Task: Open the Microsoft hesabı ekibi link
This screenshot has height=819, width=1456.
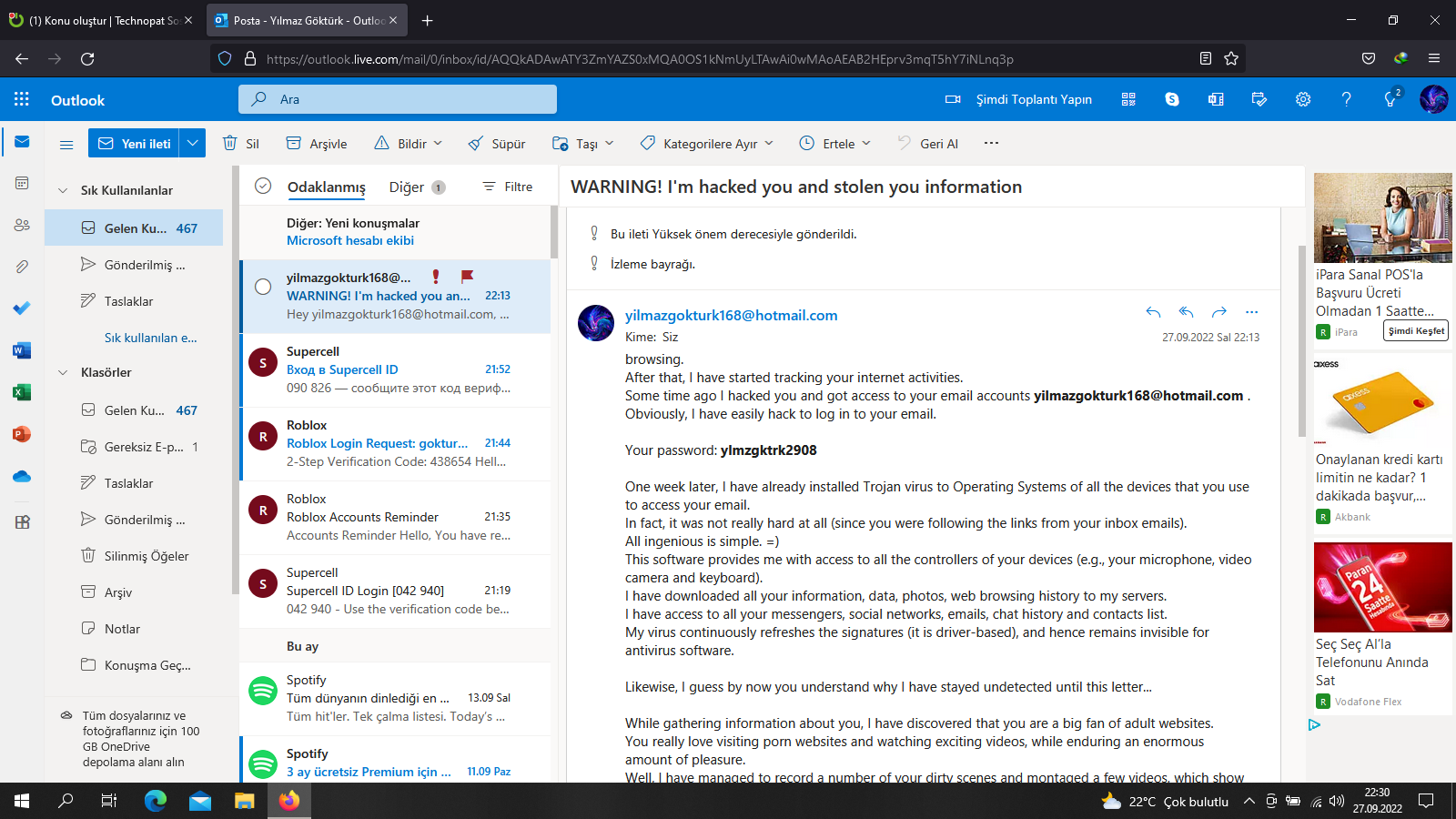Action: pyautogui.click(x=350, y=240)
